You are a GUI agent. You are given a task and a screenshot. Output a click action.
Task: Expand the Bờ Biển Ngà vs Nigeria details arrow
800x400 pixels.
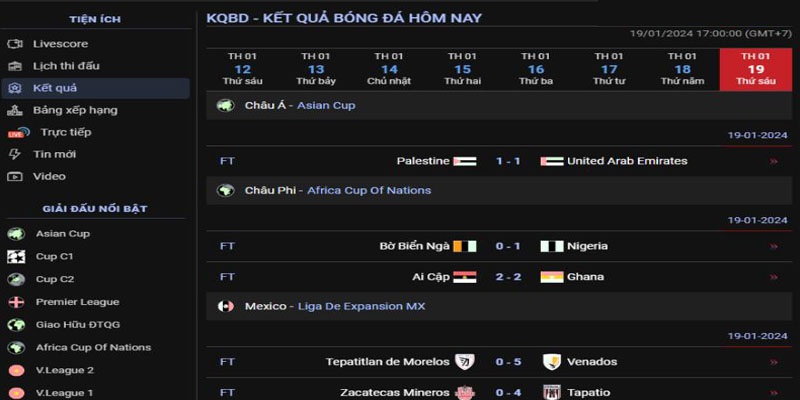773,246
